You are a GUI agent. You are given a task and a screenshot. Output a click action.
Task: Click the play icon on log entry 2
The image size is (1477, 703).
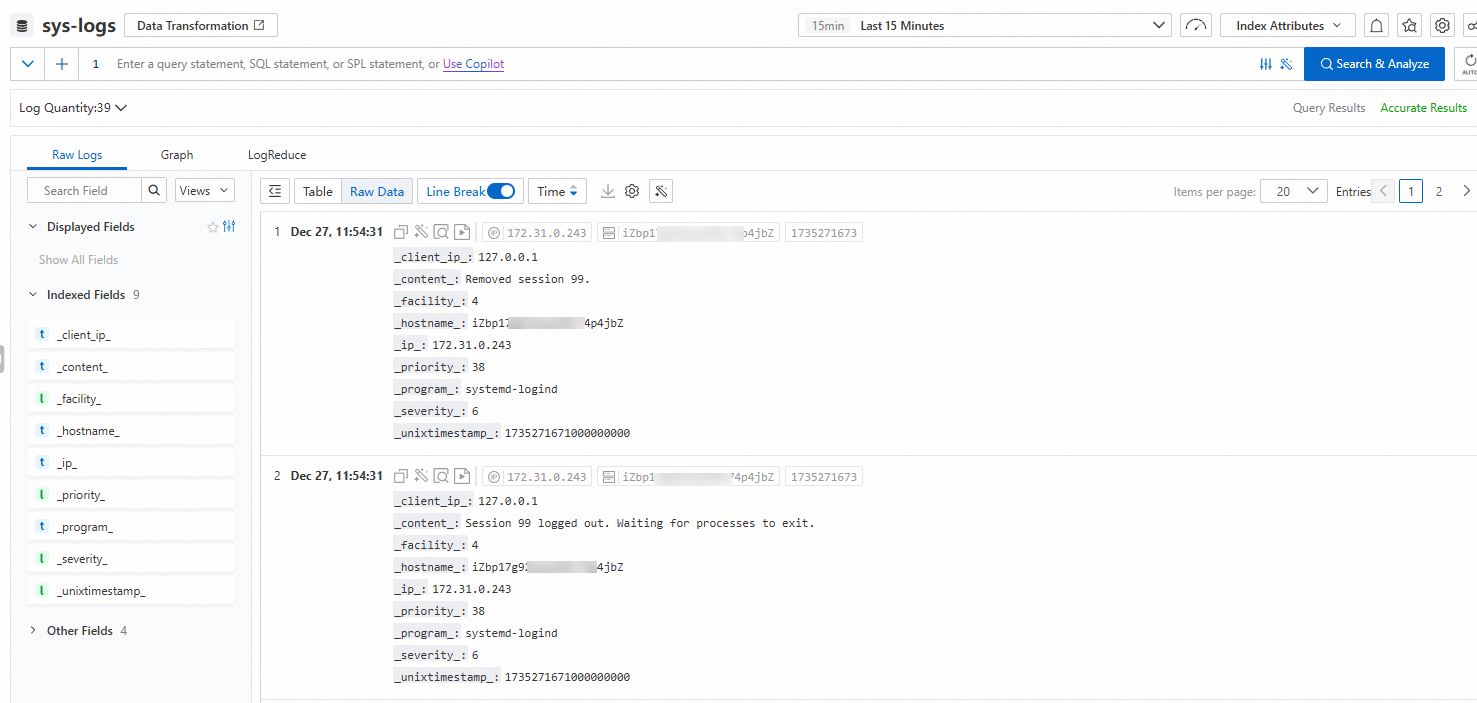(x=461, y=476)
